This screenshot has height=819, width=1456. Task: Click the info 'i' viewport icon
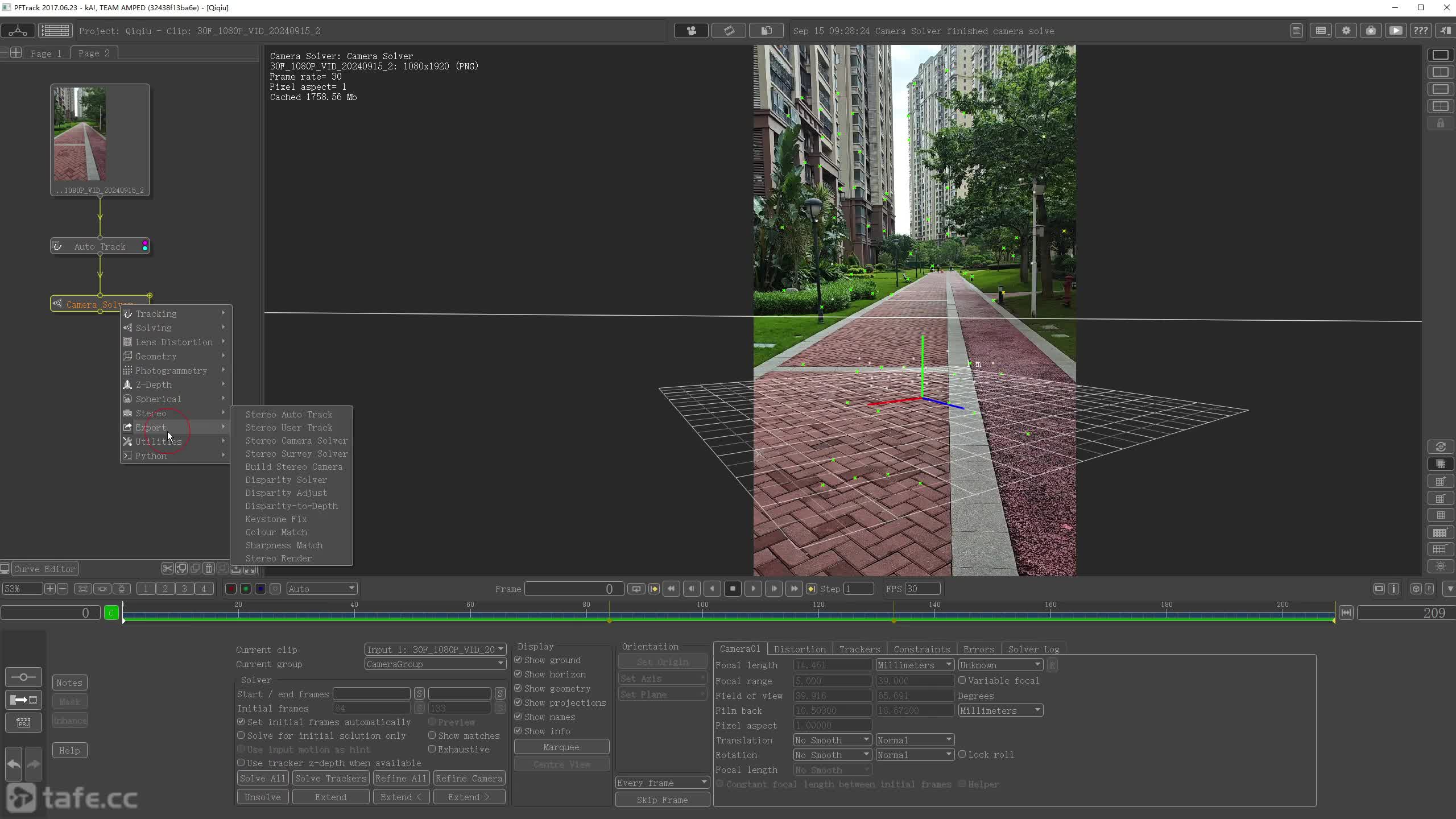click(1393, 589)
